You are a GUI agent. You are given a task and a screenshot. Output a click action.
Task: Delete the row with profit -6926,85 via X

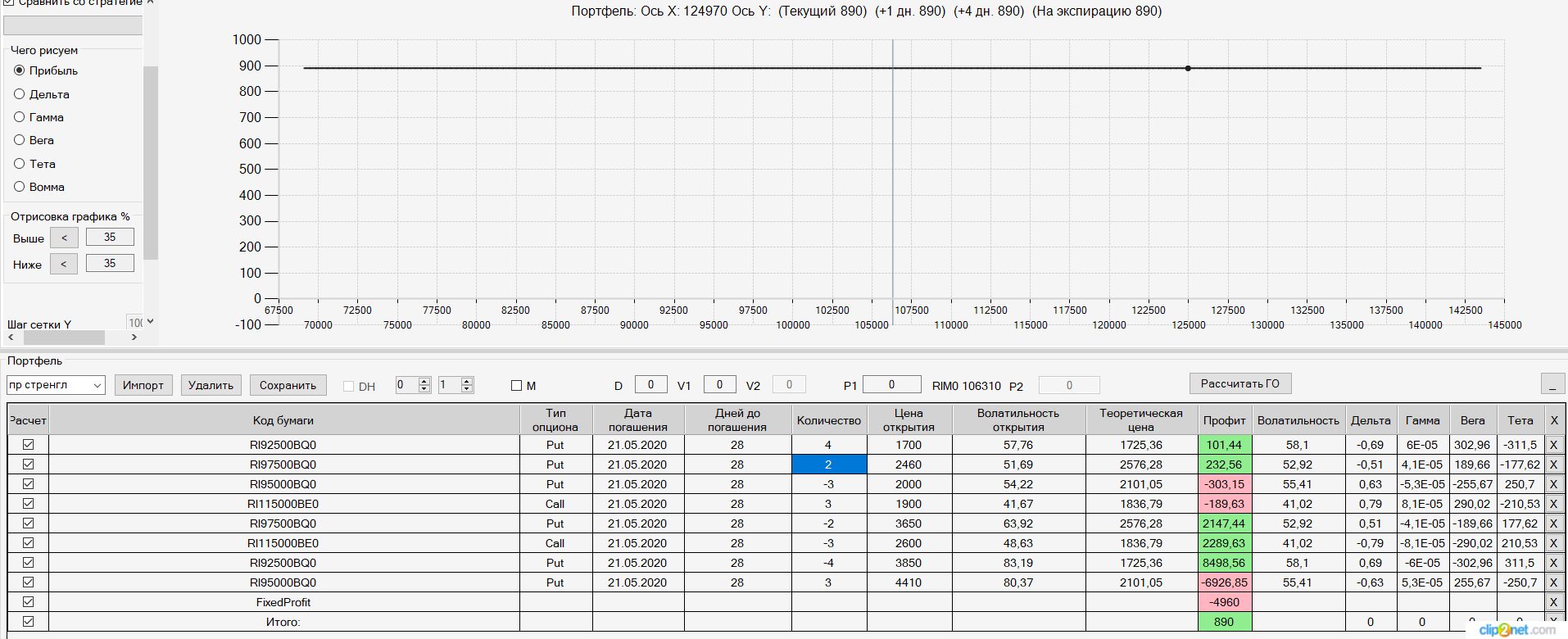tap(1553, 582)
